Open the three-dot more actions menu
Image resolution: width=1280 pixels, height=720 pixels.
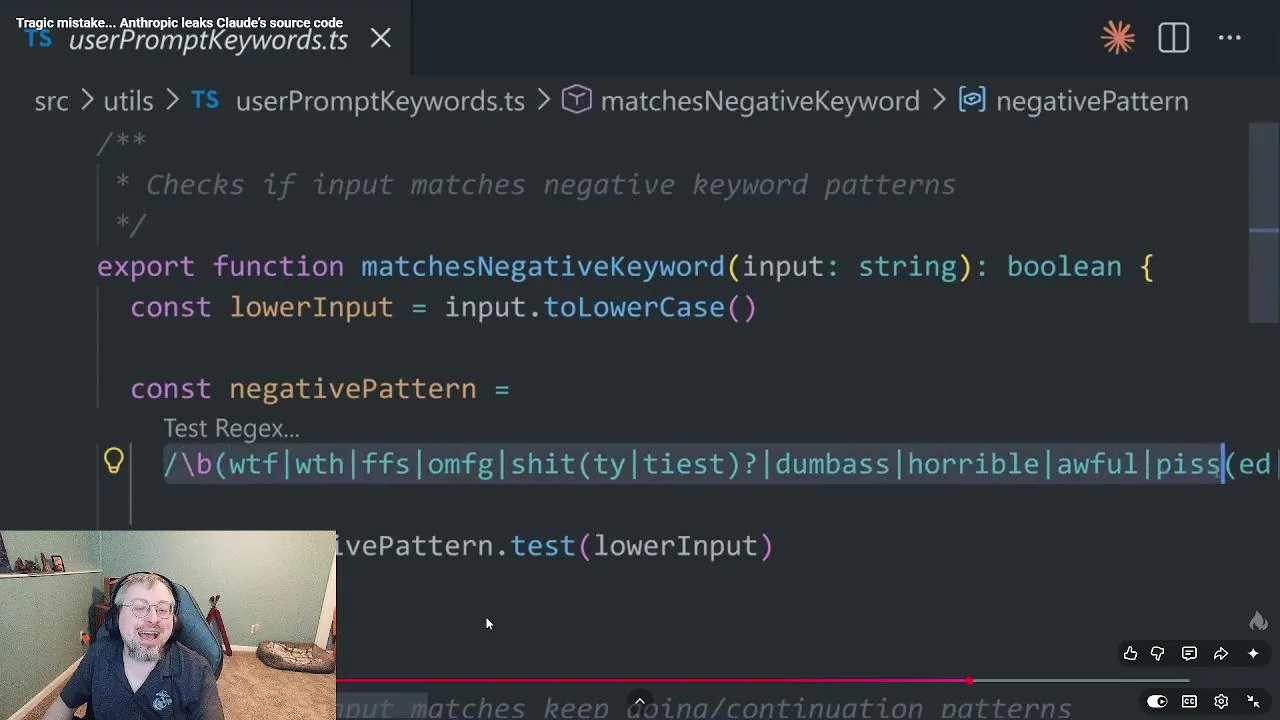pos(1230,38)
